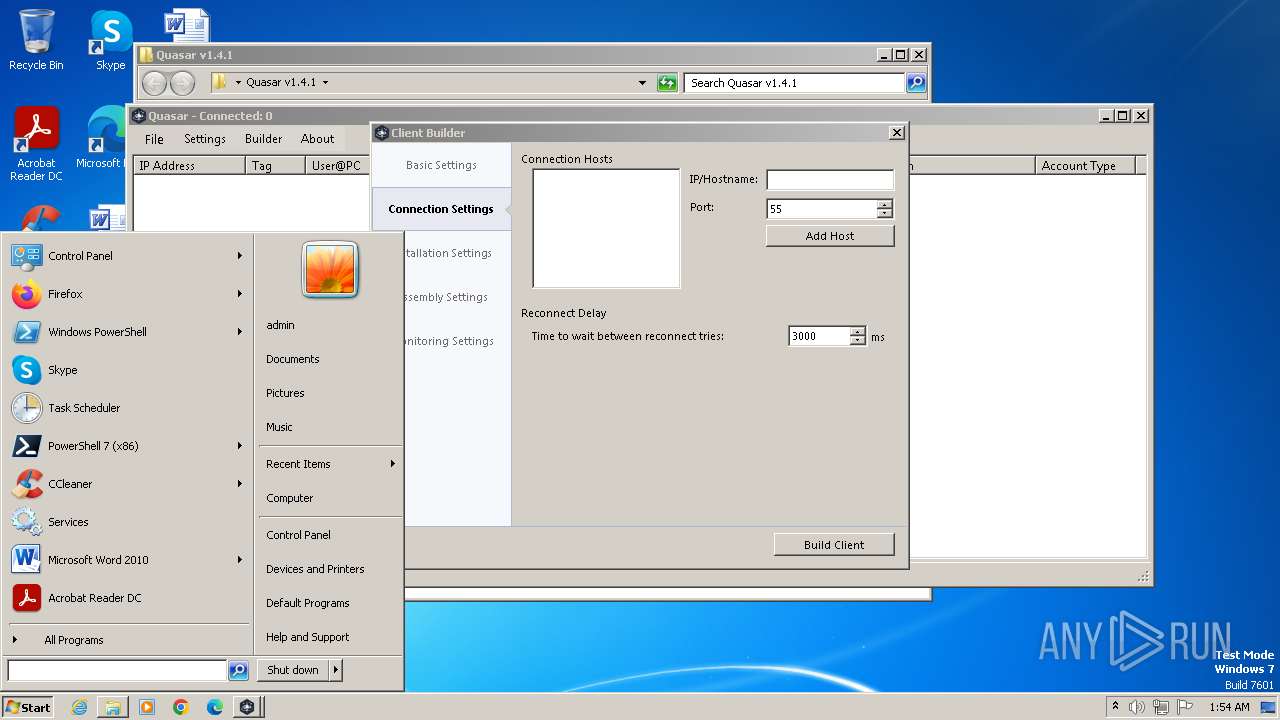The image size is (1280, 720).
Task: Click the Start button
Action: click(28, 707)
